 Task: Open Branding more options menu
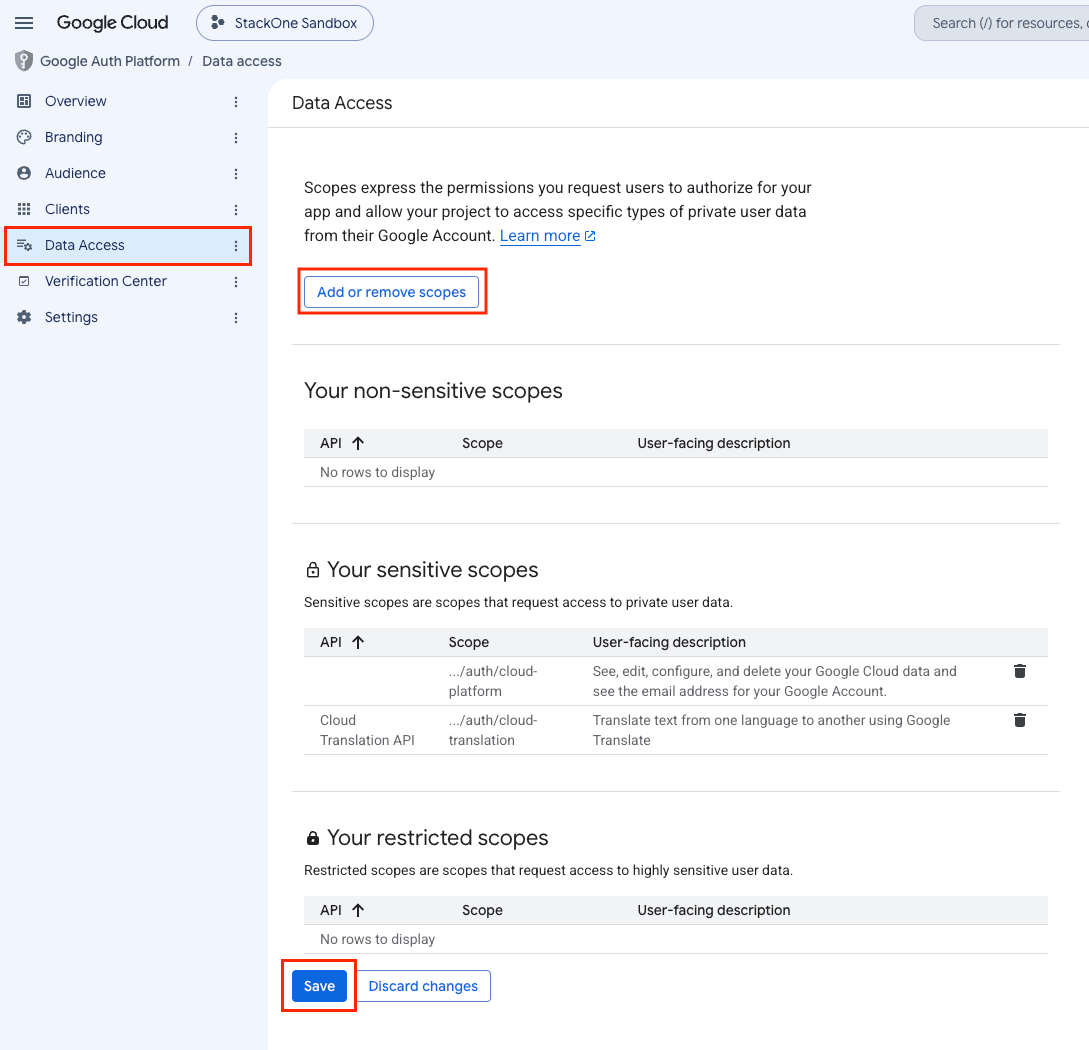pos(236,138)
